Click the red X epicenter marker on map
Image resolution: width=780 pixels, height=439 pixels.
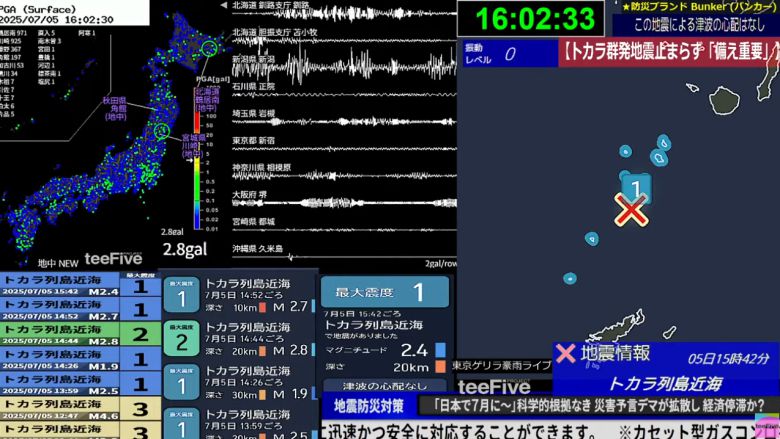pos(630,211)
